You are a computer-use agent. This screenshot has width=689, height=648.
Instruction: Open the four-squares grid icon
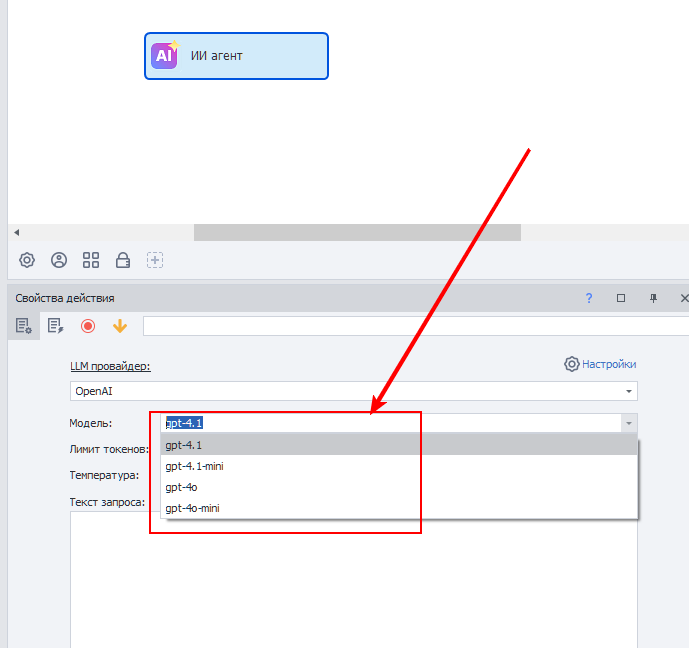point(91,260)
